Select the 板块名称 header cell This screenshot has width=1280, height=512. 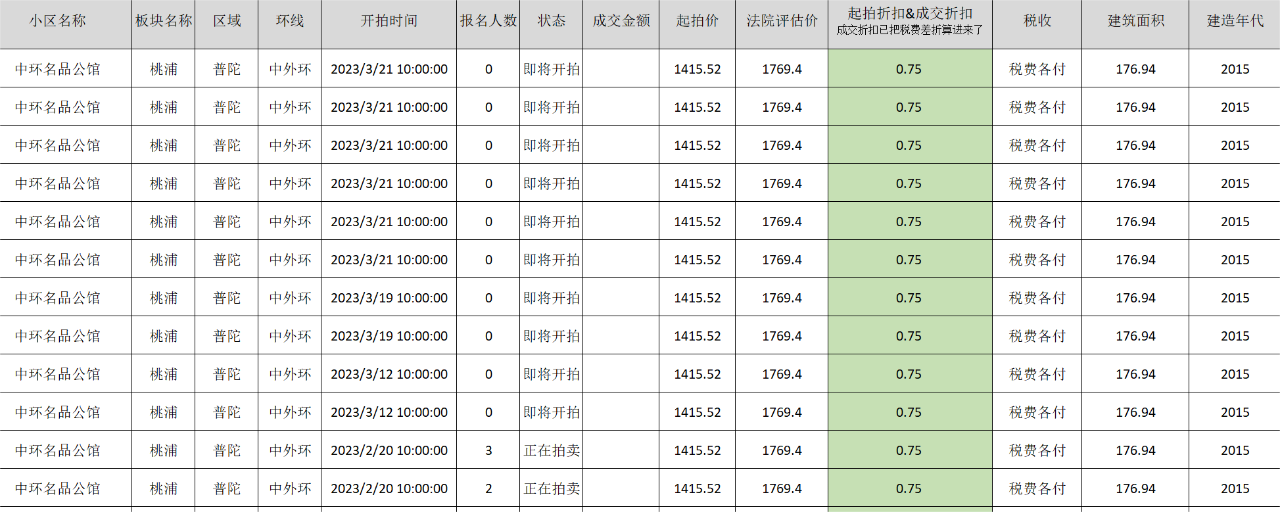[x=163, y=21]
